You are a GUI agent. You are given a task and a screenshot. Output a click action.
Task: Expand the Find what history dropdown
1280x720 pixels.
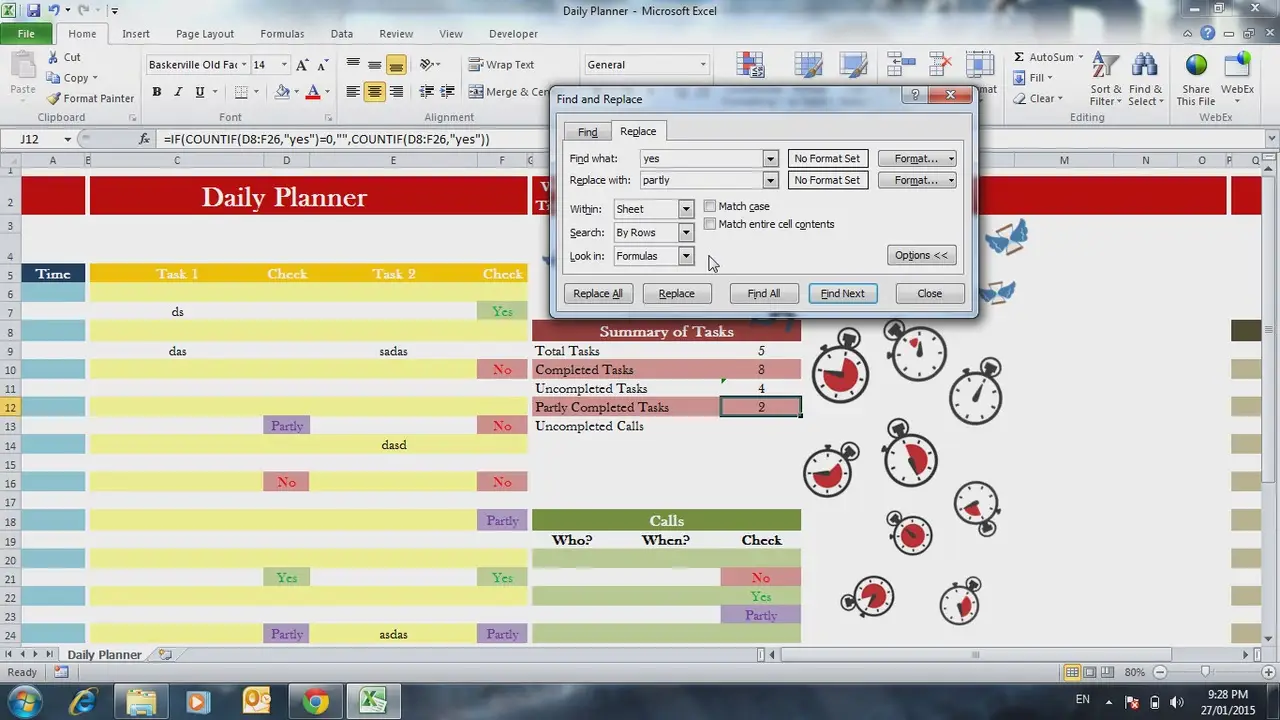(x=770, y=159)
